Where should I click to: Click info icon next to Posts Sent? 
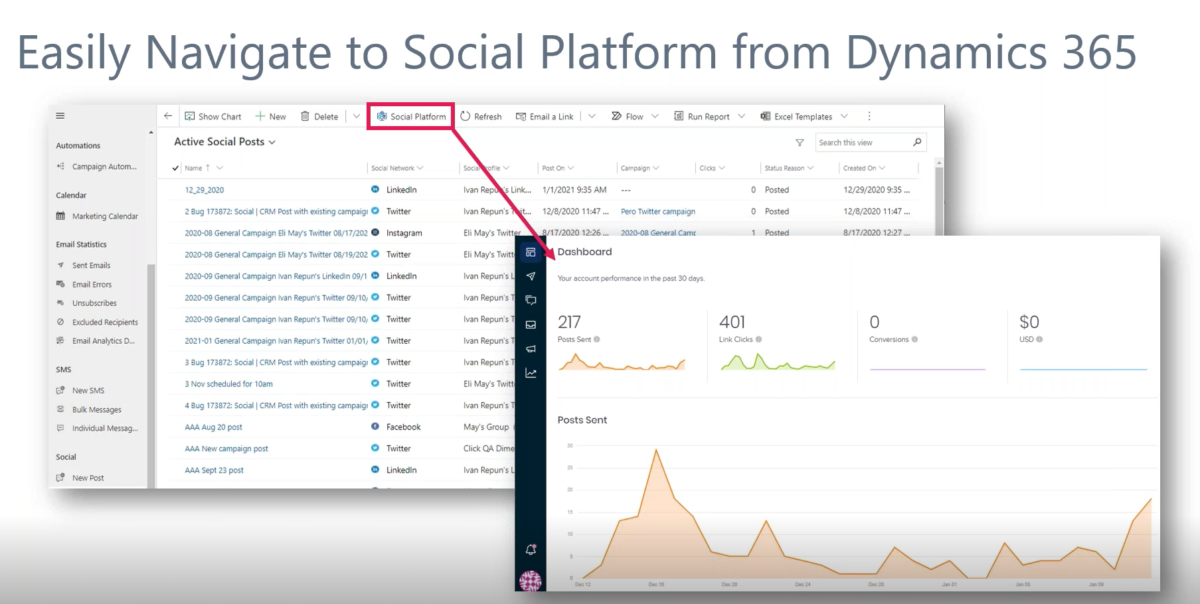click(597, 340)
